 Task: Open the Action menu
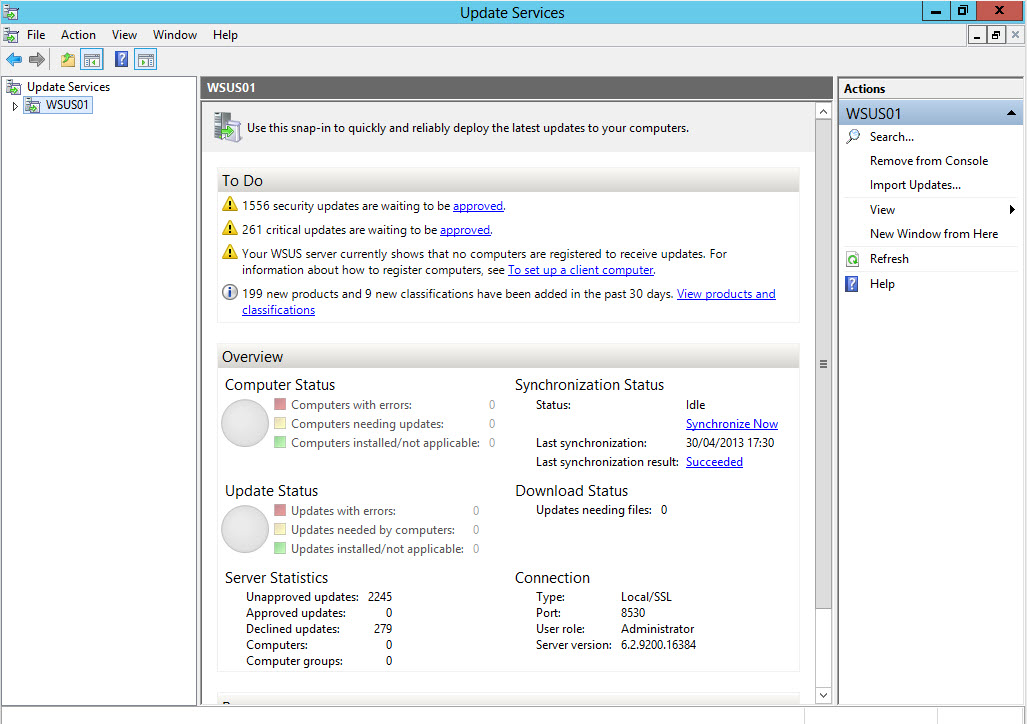pyautogui.click(x=79, y=35)
